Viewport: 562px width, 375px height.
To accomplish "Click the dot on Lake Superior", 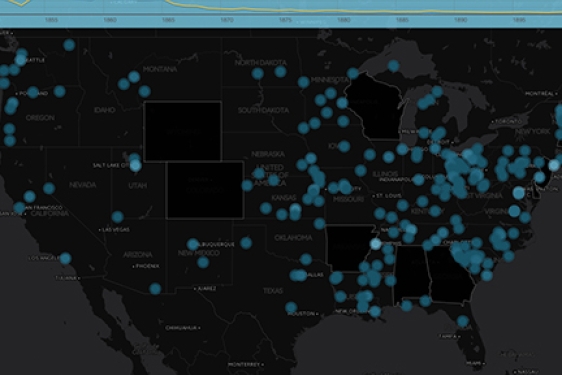I will pyautogui.click(x=394, y=66).
